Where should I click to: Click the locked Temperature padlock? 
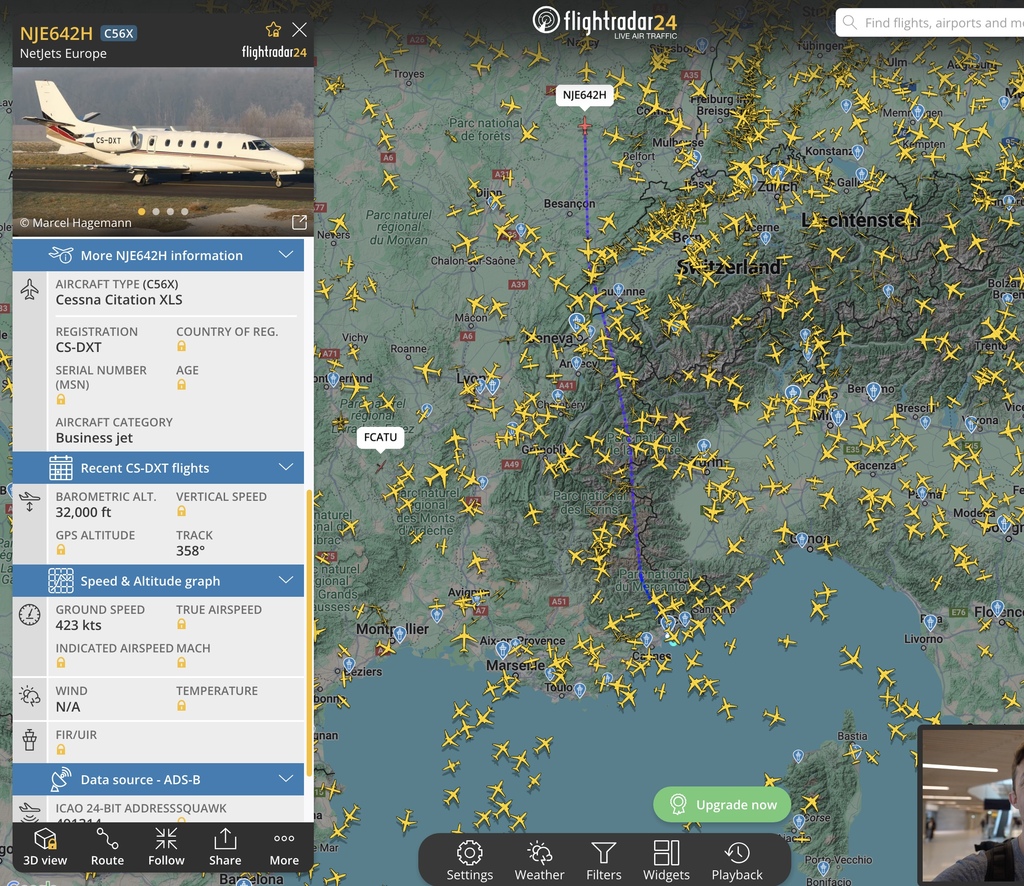[182, 706]
